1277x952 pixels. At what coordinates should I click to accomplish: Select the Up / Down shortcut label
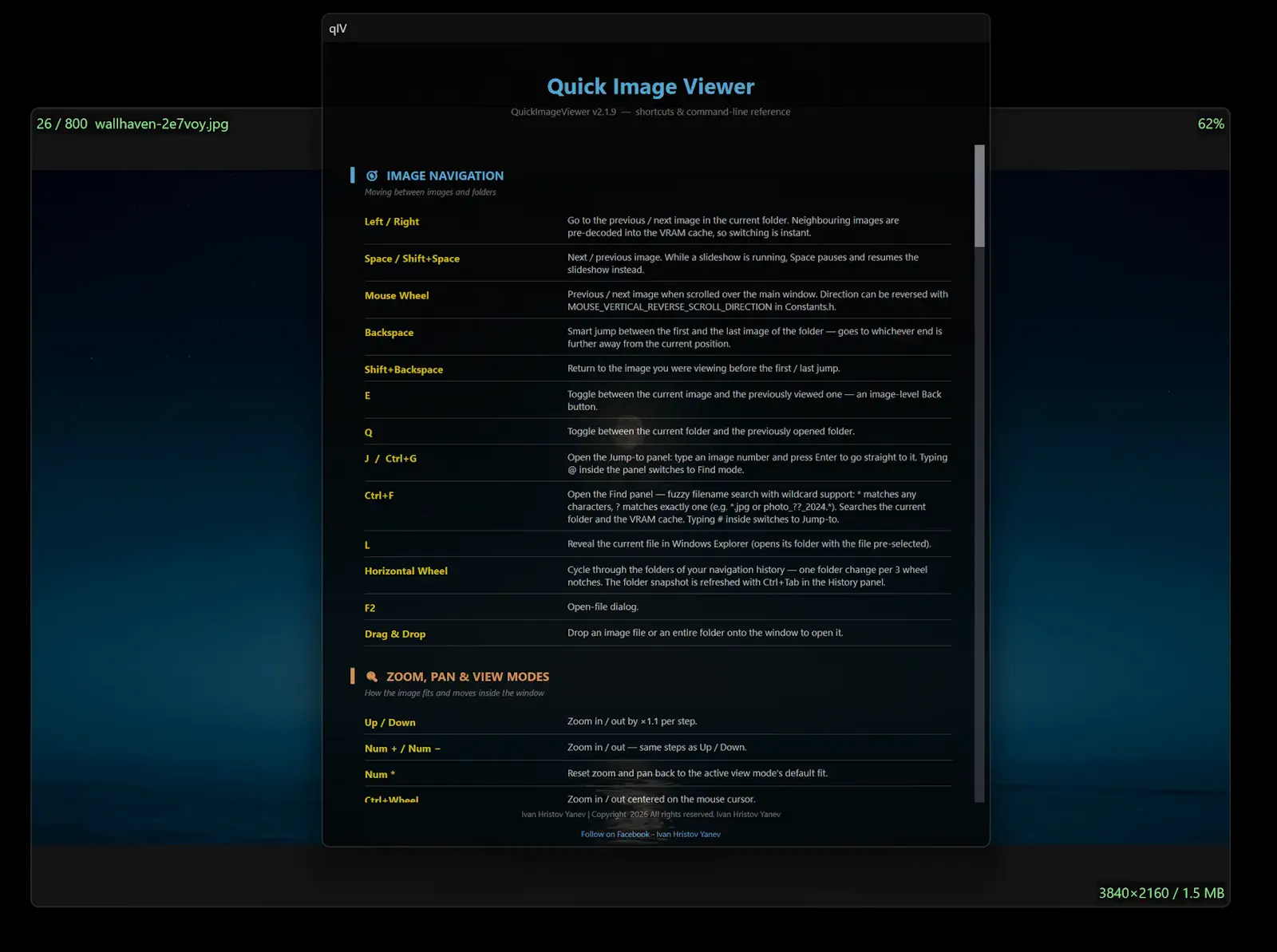click(x=390, y=723)
